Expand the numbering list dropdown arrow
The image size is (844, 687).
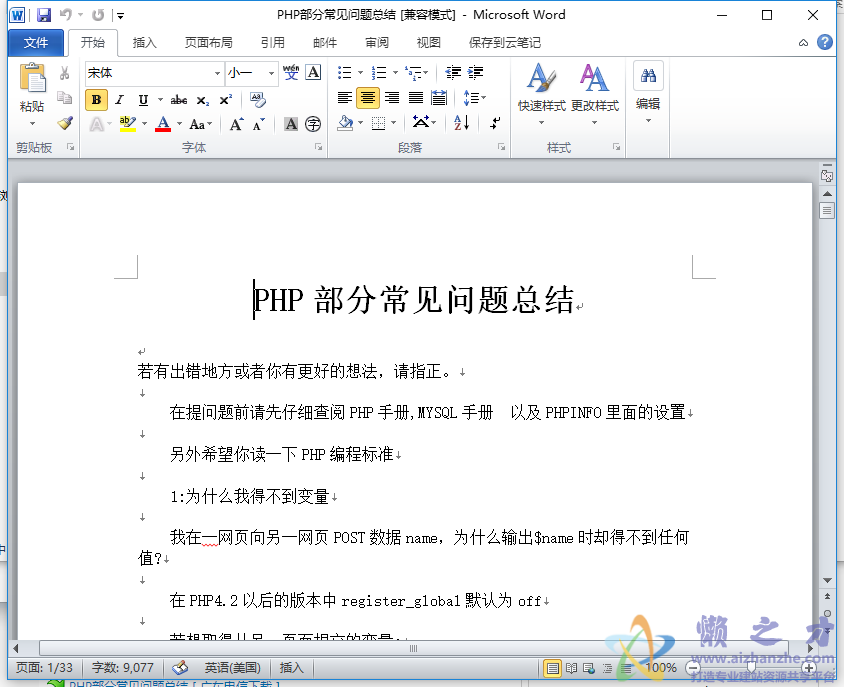tap(395, 73)
